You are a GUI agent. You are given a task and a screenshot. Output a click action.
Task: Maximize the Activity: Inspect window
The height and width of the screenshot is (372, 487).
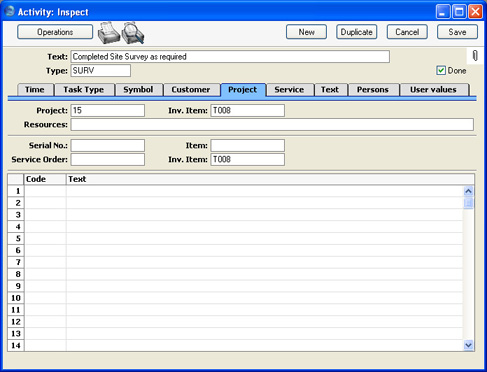click(x=459, y=12)
